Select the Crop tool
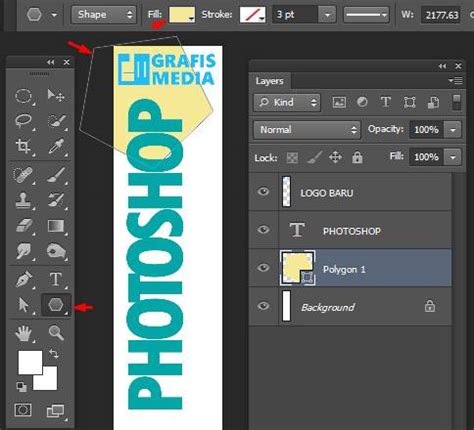 point(23,146)
